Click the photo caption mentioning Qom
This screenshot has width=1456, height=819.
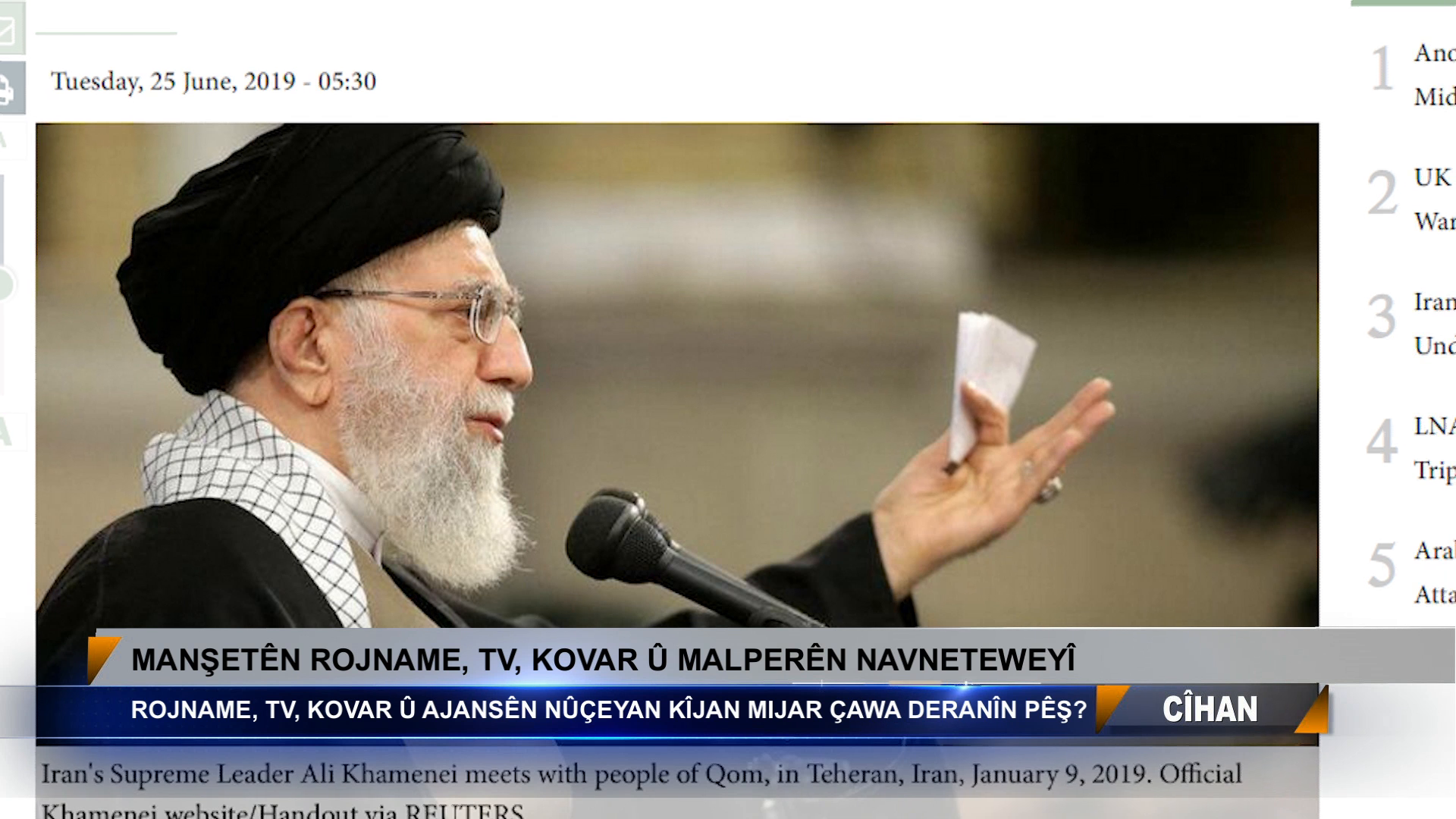[x=642, y=787]
